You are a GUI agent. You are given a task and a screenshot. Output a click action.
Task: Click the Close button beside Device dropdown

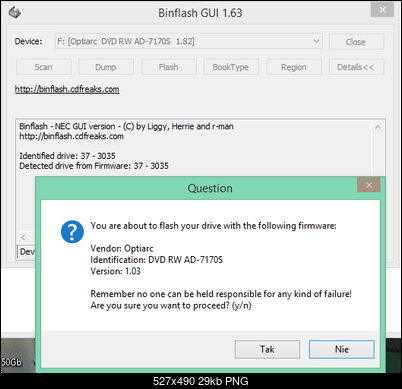356,42
